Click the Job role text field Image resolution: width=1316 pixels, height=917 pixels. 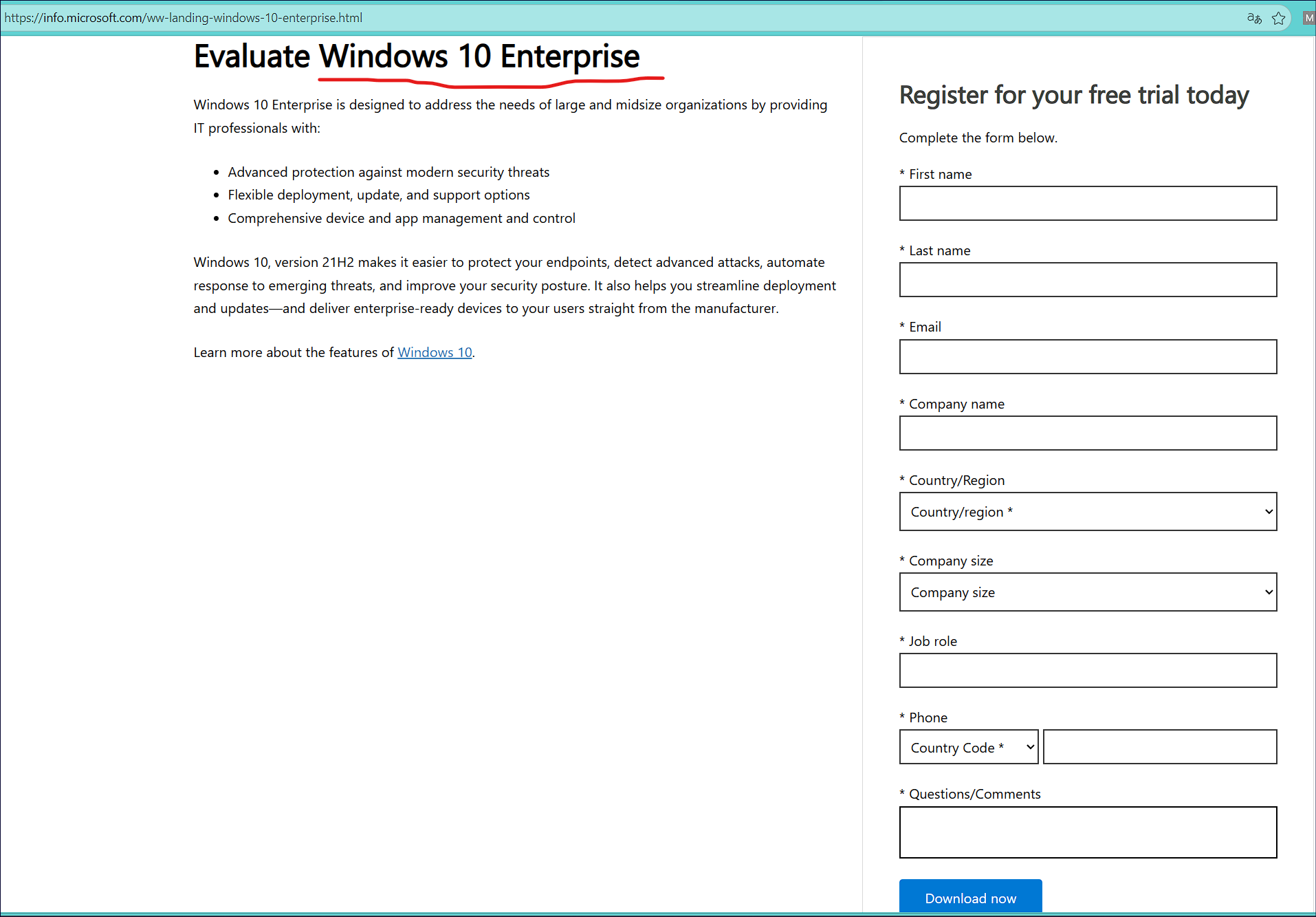pyautogui.click(x=1088, y=671)
